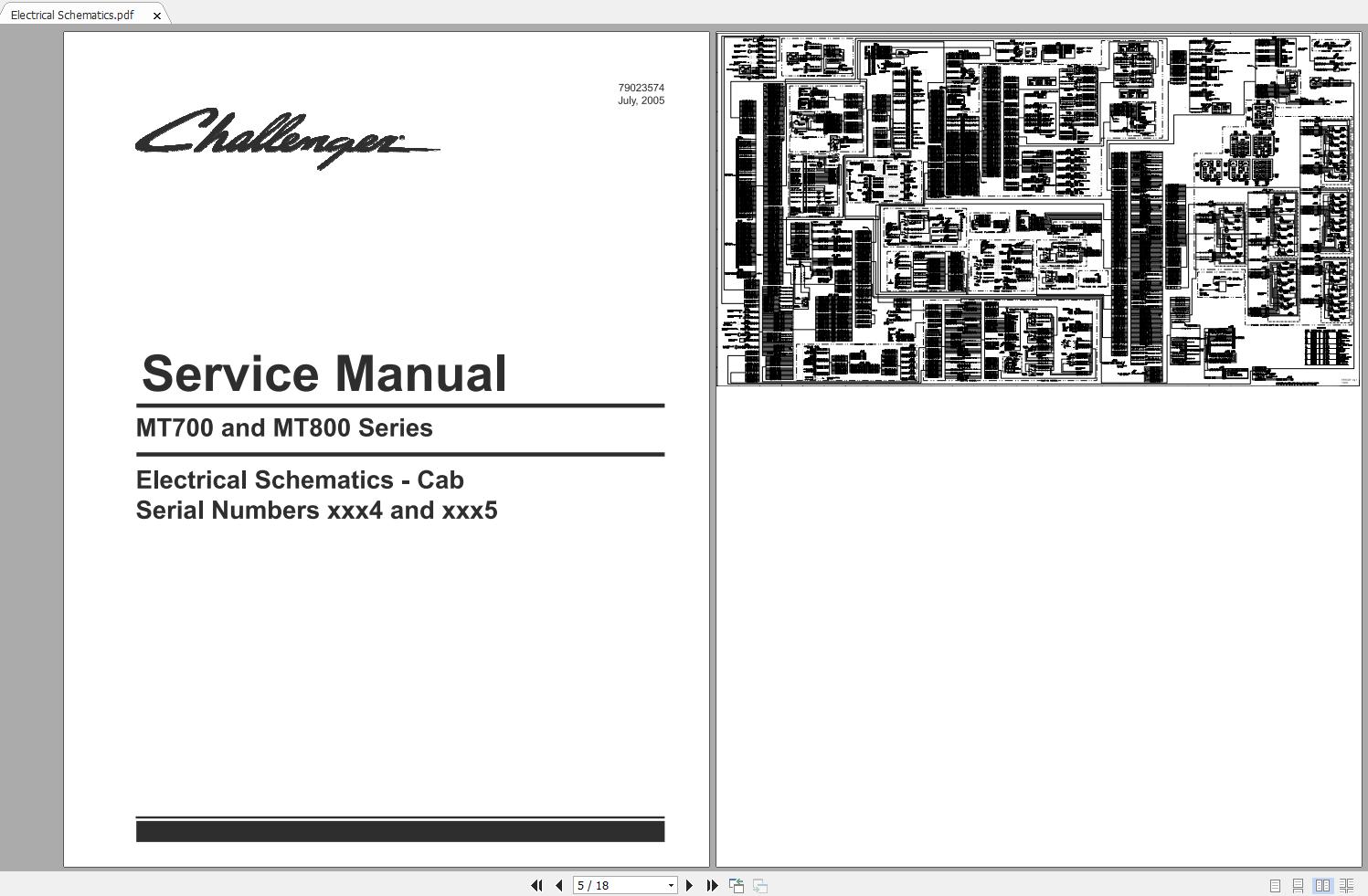1368x896 pixels.
Task: Open the page number dropdown arrow
Action: click(671, 885)
